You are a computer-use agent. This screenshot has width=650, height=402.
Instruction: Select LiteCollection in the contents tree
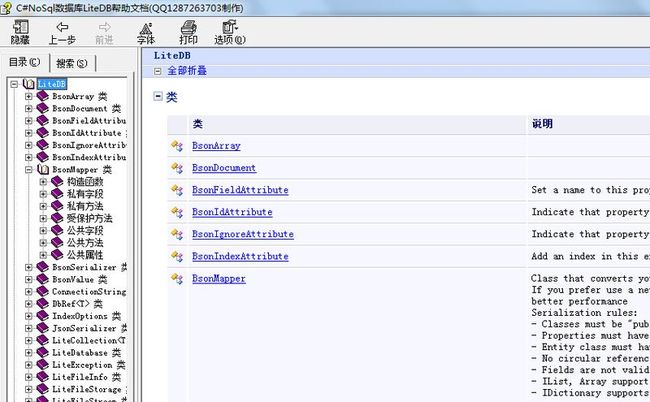pos(89,341)
